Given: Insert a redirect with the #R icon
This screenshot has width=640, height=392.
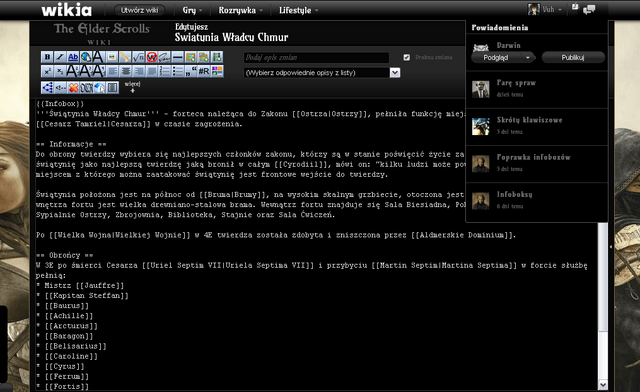Looking at the screenshot, I should coord(204,71).
